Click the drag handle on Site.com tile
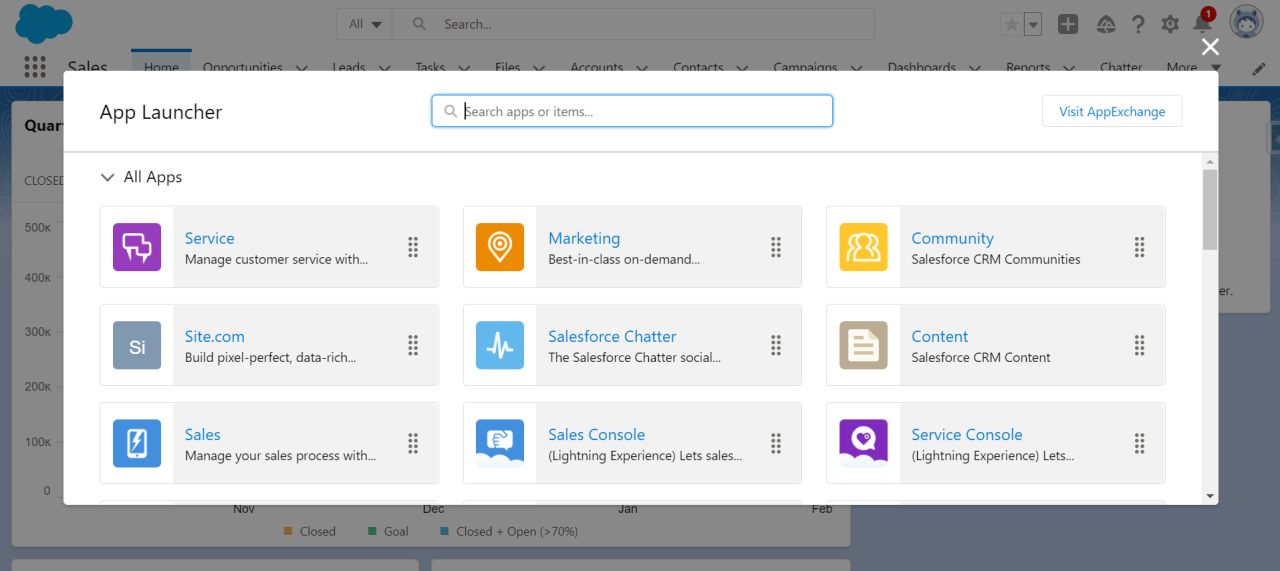The width and height of the screenshot is (1280, 571). tap(413, 345)
